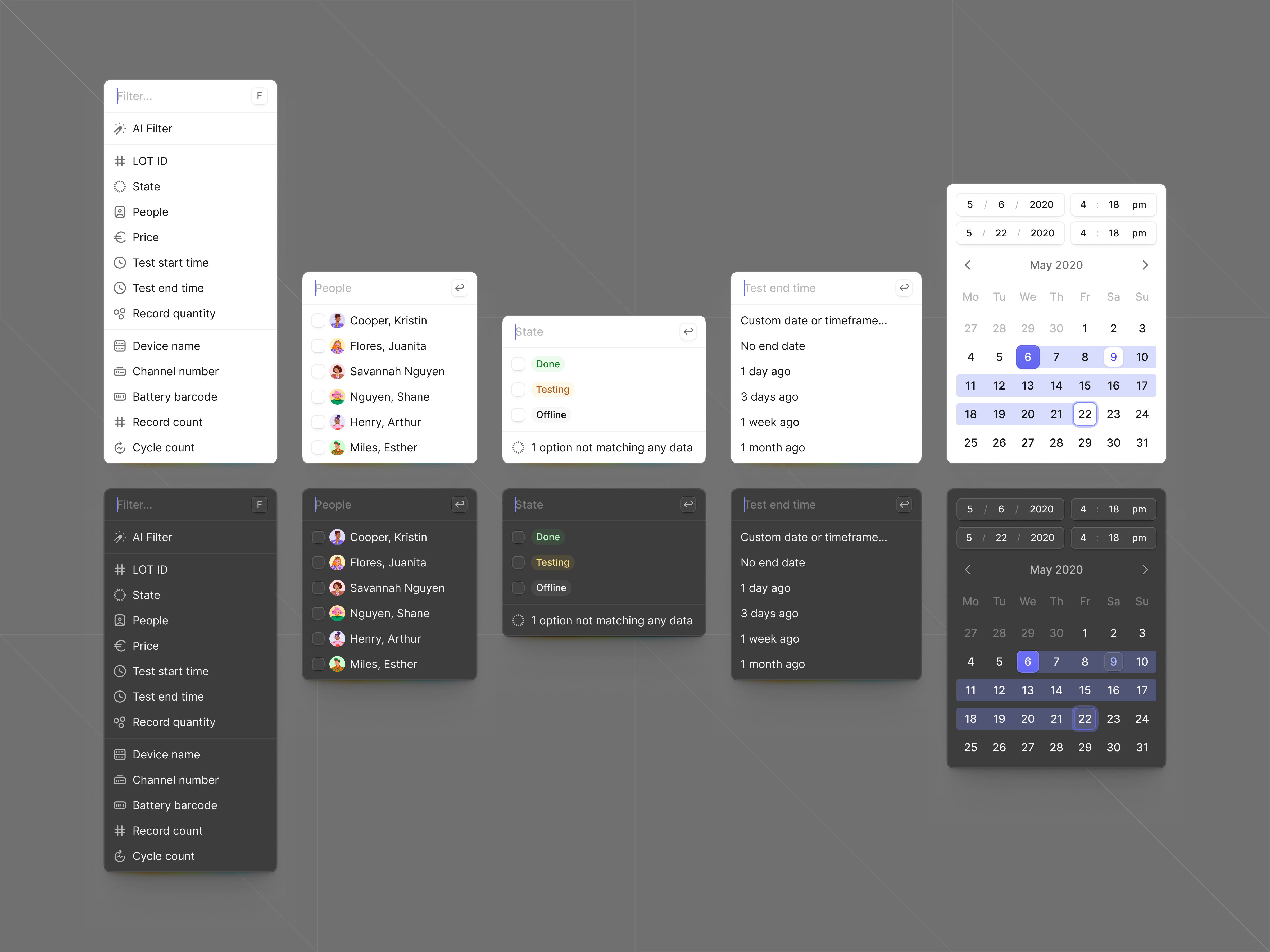This screenshot has height=952, width=1270.
Task: Click '1 option not matching any data' in light panel
Action: point(604,448)
